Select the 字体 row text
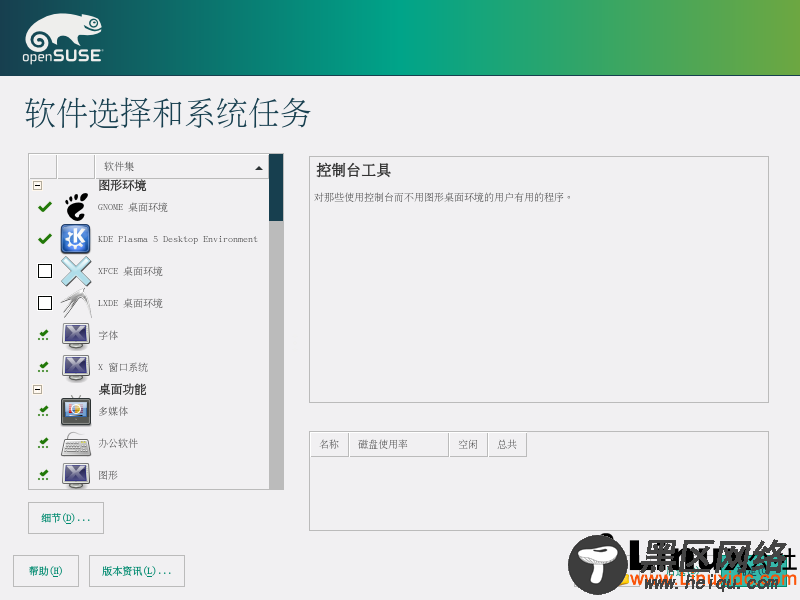800x600 pixels. coord(108,335)
